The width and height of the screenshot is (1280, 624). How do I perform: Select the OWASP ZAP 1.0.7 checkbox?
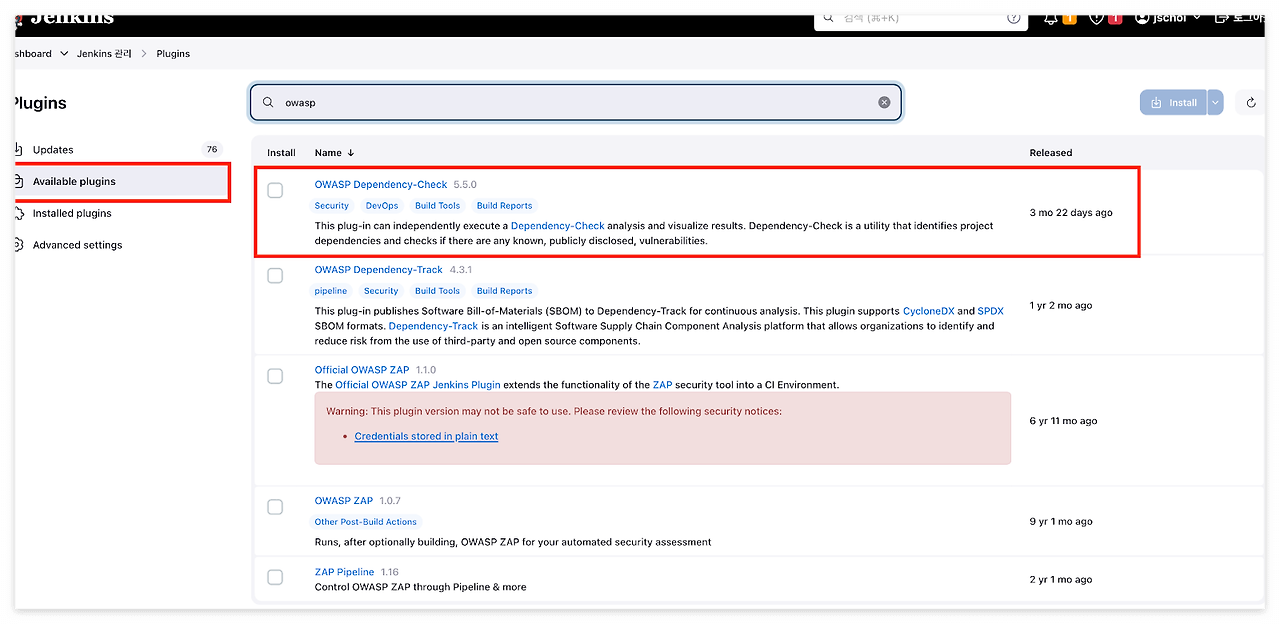click(x=275, y=507)
